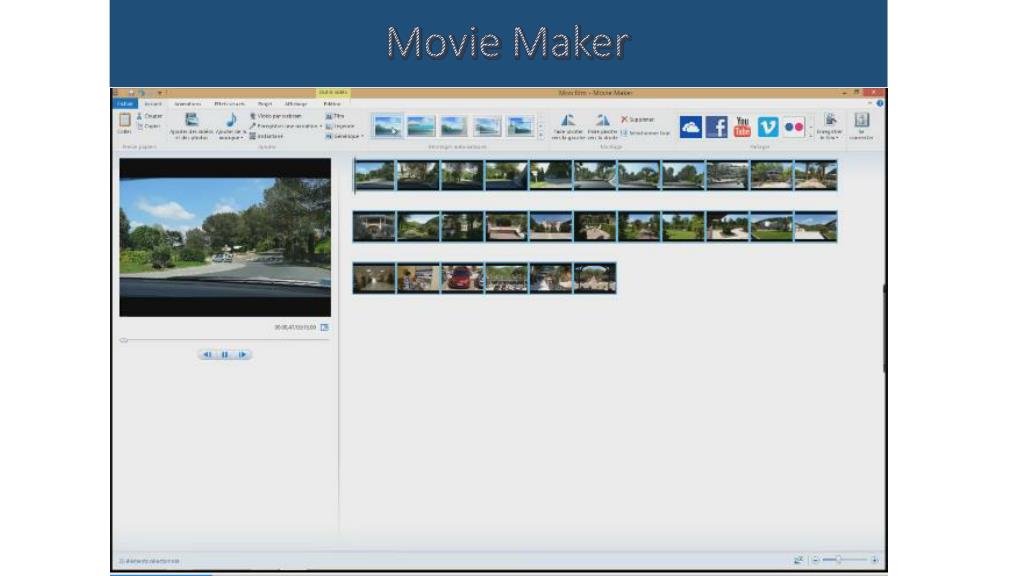Open the Générique dropdown arrow
The image size is (1024, 576).
pos(362,136)
